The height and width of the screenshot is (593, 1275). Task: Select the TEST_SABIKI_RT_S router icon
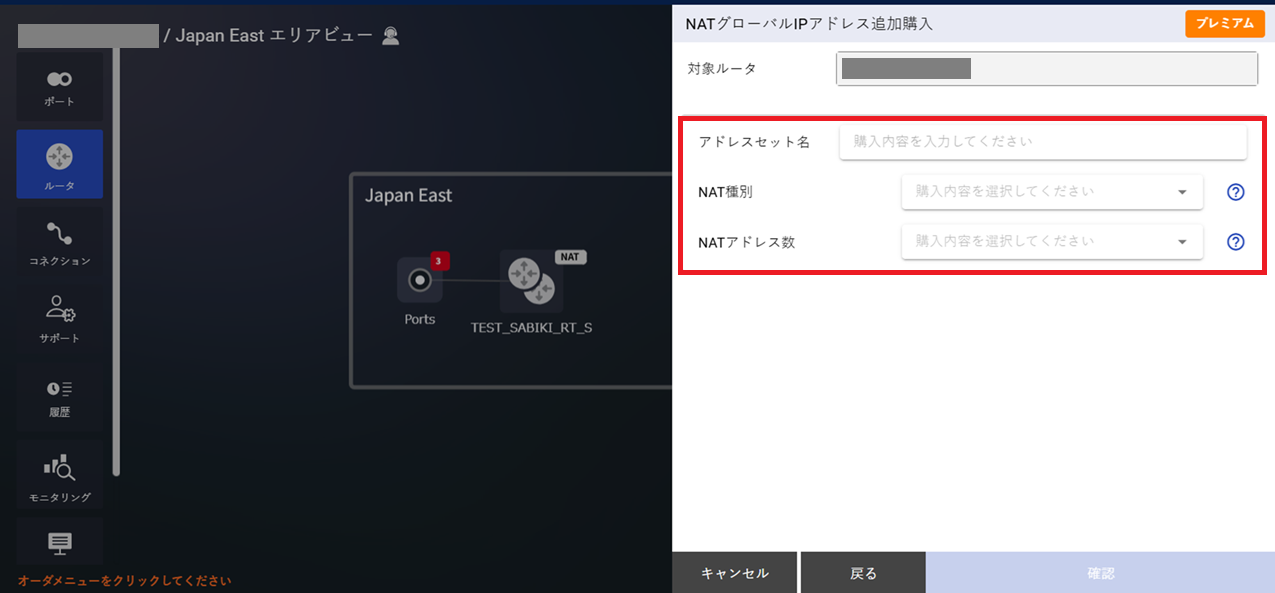tap(531, 281)
